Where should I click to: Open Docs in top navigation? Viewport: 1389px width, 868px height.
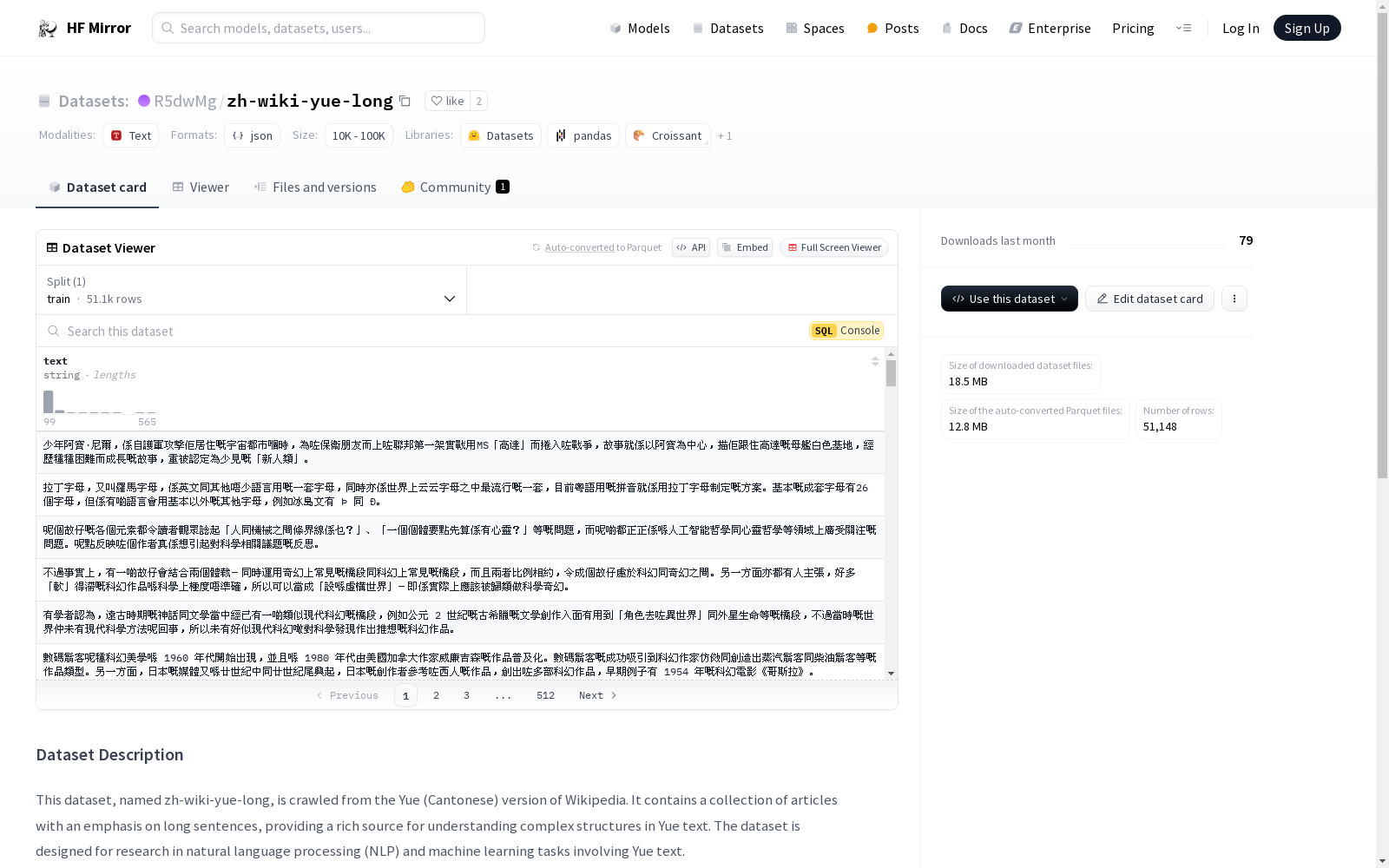point(964,29)
